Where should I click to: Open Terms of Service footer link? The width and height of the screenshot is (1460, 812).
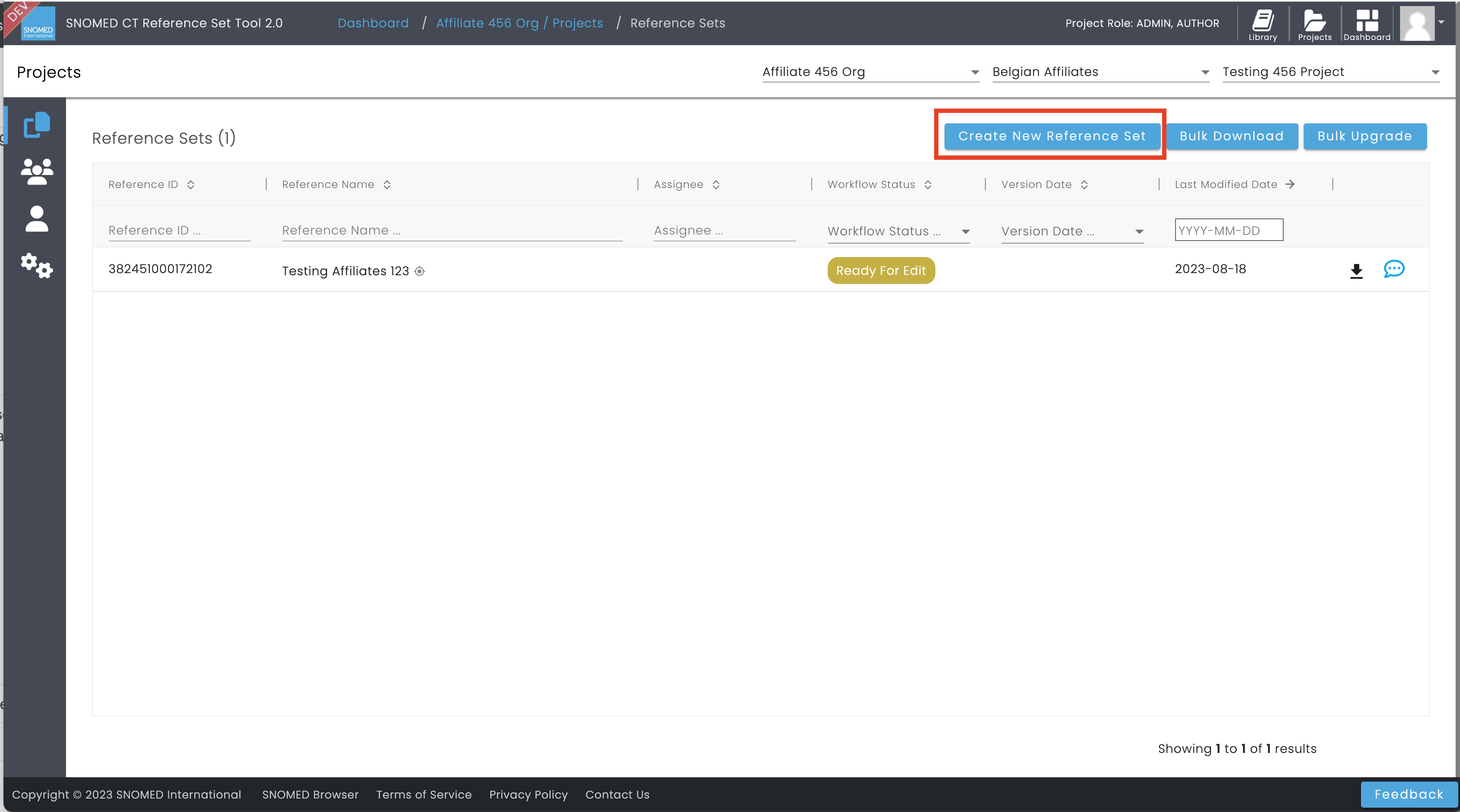click(x=423, y=795)
